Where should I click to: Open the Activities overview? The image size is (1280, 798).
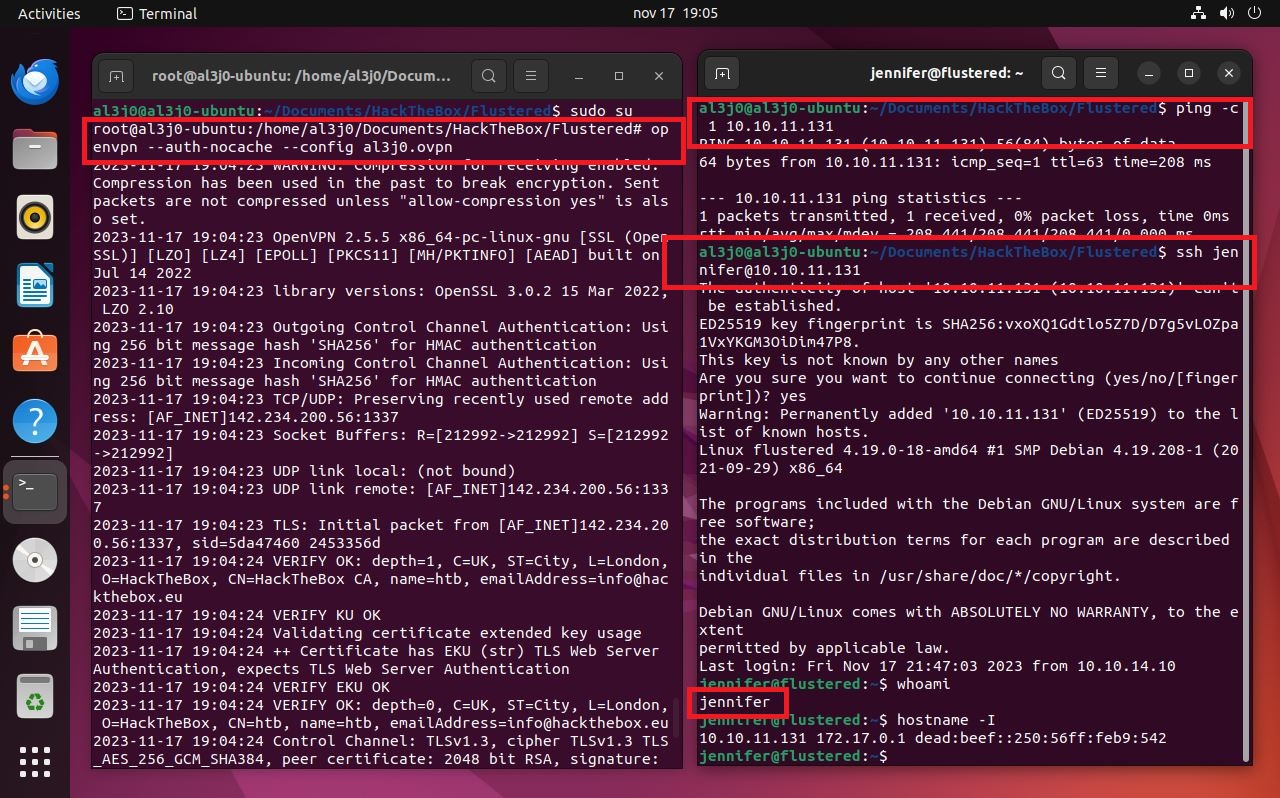click(x=49, y=14)
